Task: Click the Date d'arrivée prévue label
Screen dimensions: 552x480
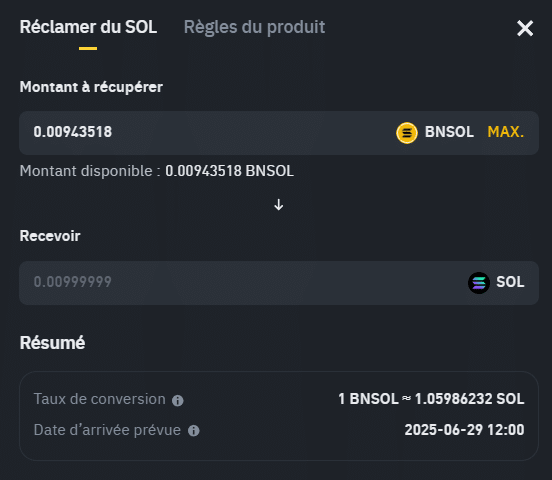Action: point(107,430)
